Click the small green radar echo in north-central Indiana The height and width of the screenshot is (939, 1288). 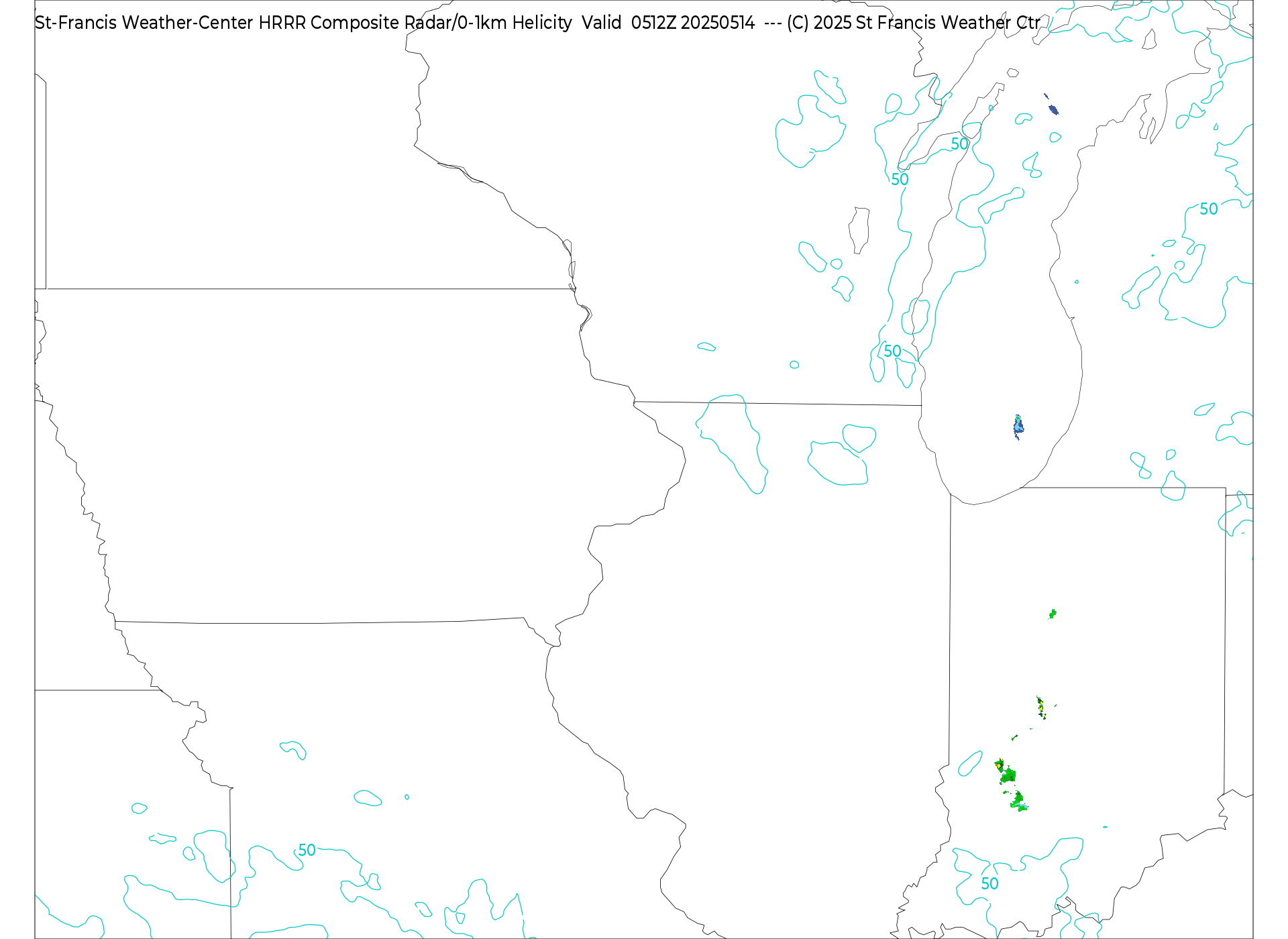click(1053, 614)
